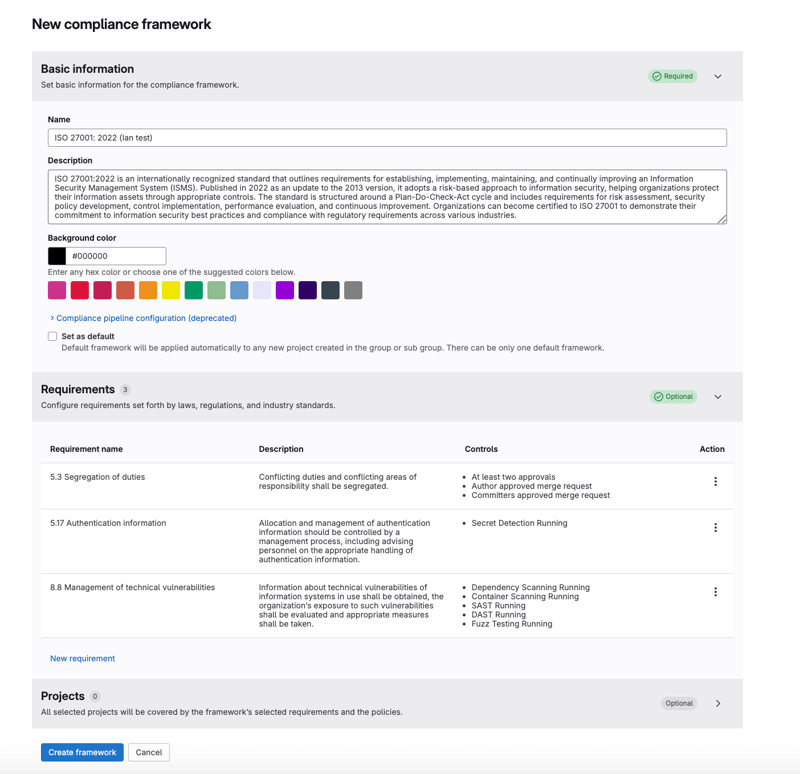Click the Secret Detection Running control
Screen dimensions: 800x774
519,523
